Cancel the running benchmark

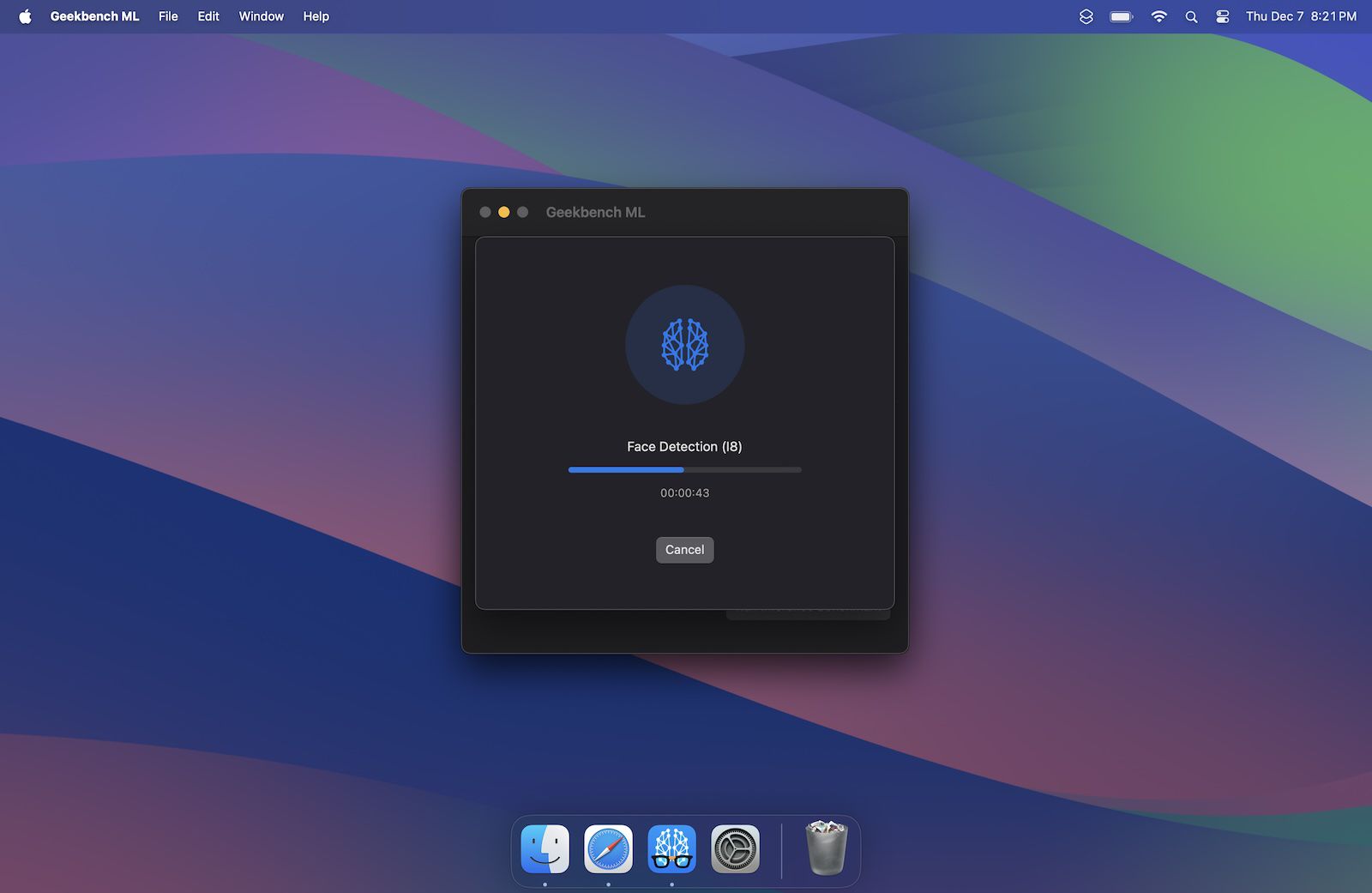[x=684, y=550]
